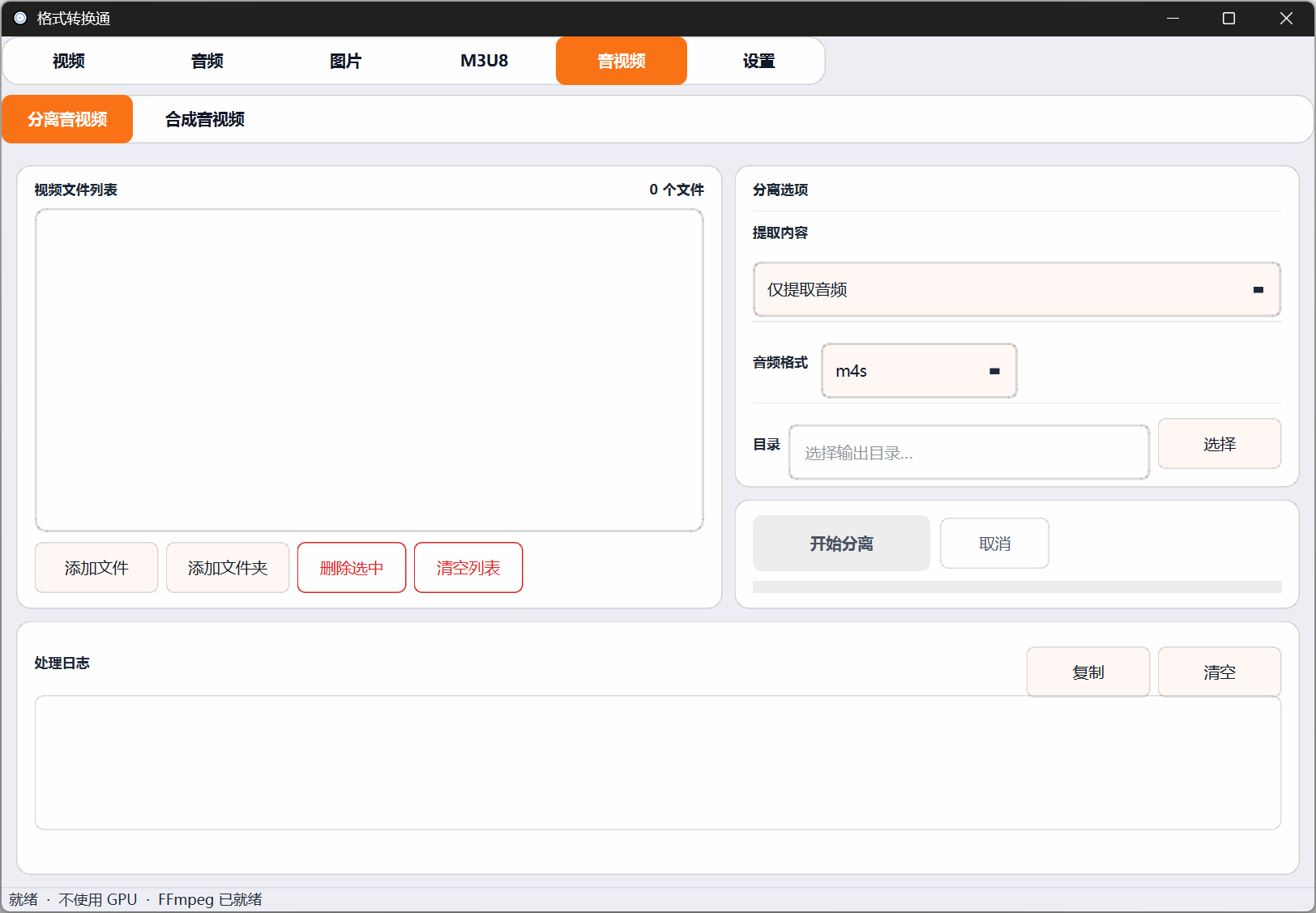
Task: Switch to 合成音视频 sub-tab
Action: click(x=205, y=119)
